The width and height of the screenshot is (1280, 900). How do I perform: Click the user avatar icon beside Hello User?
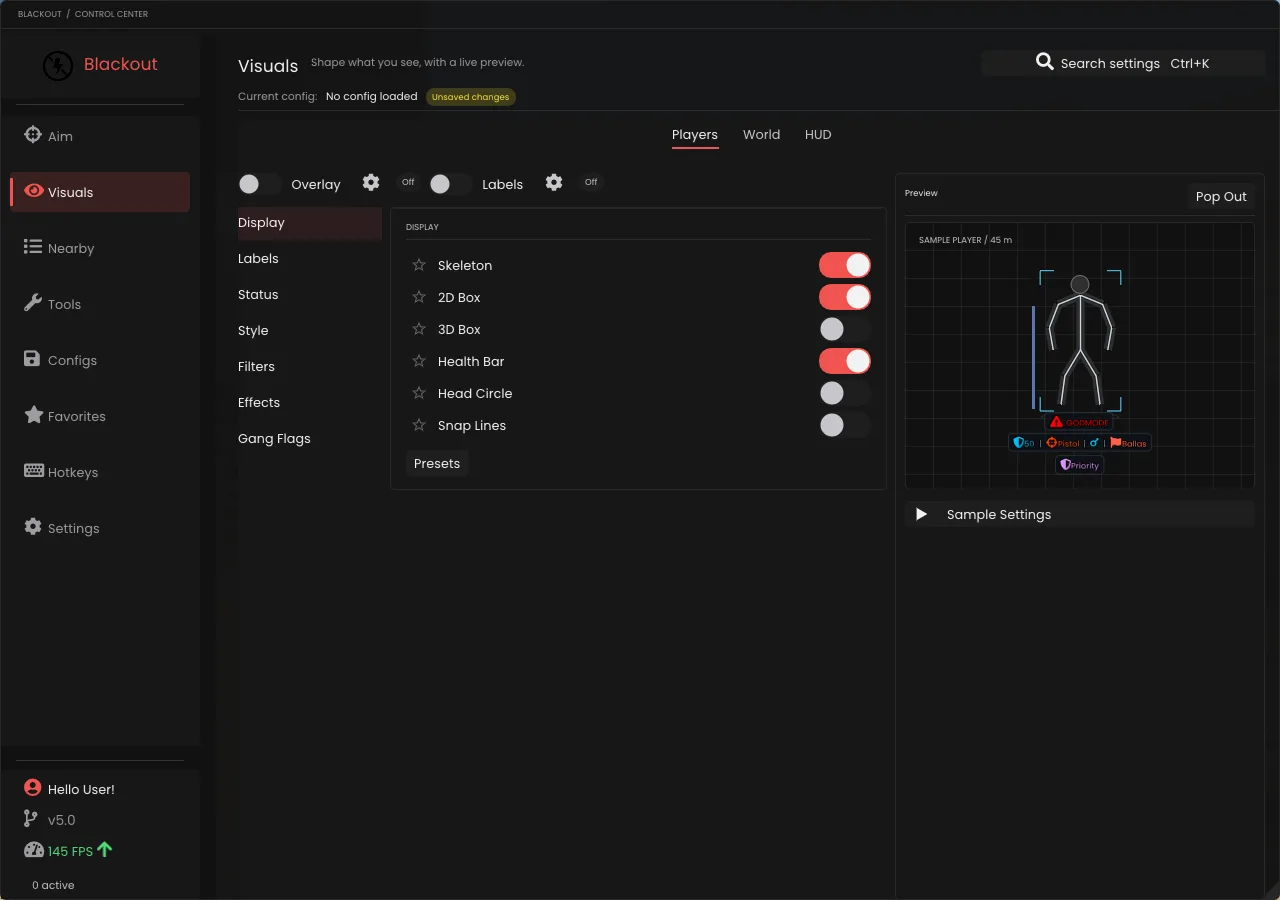click(x=33, y=788)
